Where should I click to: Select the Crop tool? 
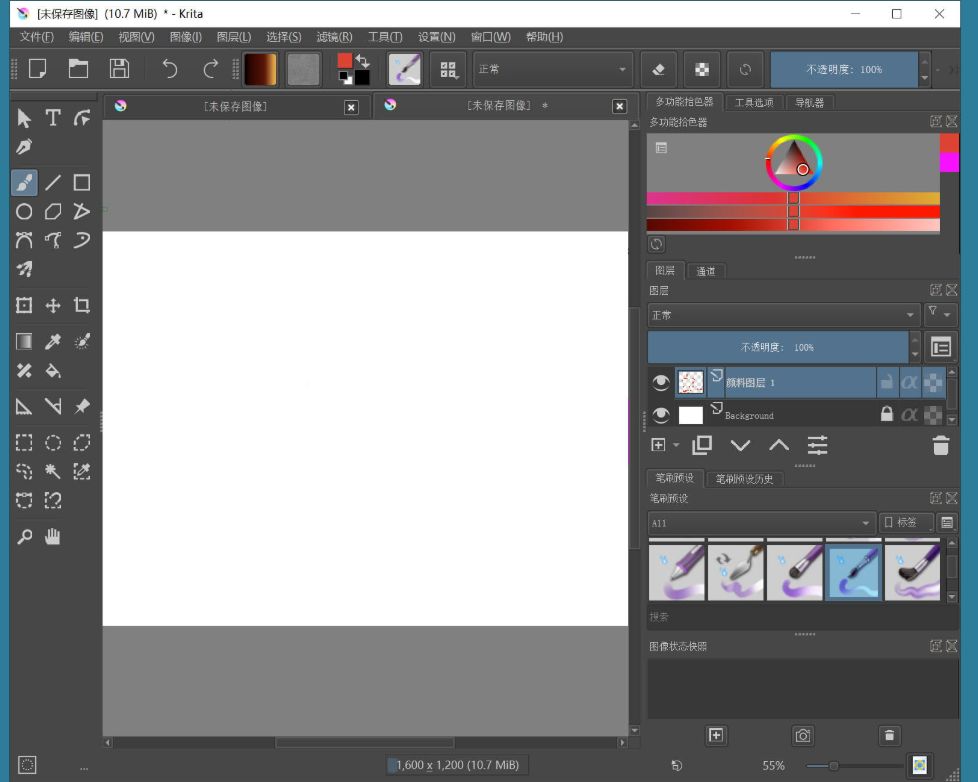point(81,305)
